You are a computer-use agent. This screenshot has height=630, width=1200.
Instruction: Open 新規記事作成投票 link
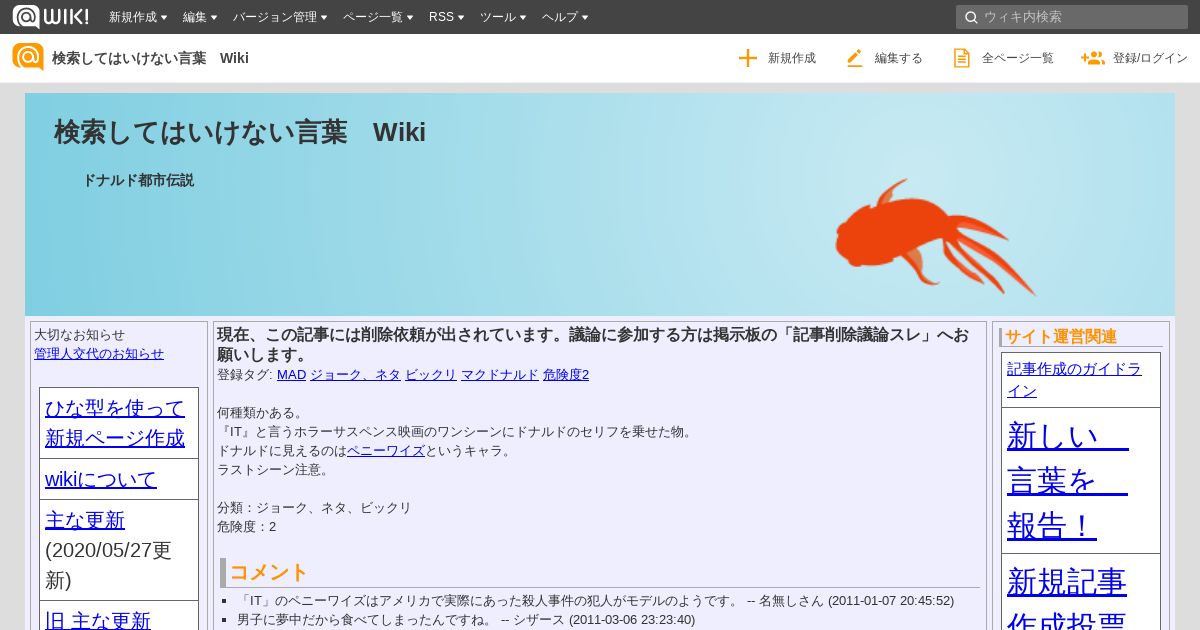1067,600
